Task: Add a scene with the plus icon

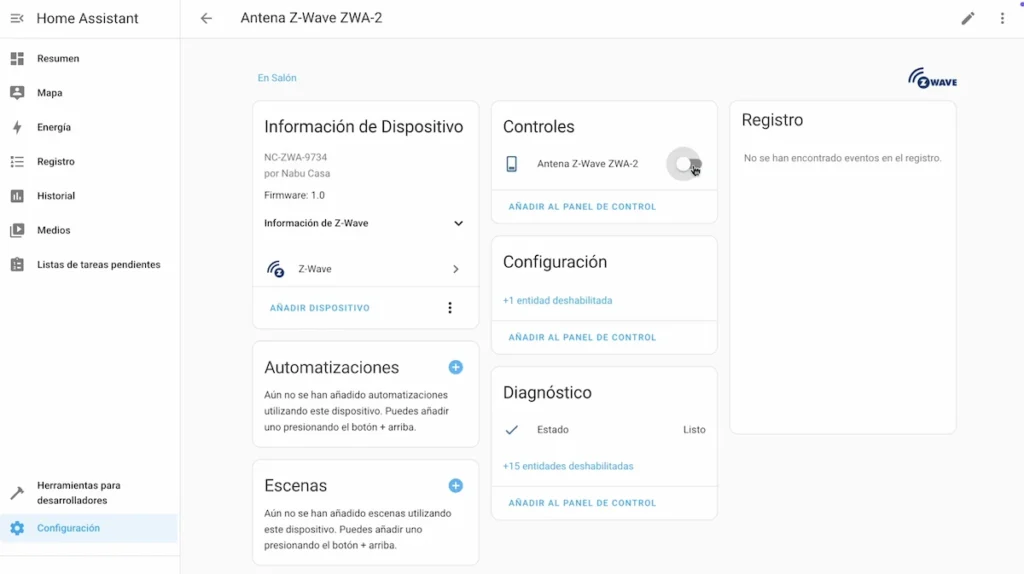Action: pyautogui.click(x=456, y=486)
